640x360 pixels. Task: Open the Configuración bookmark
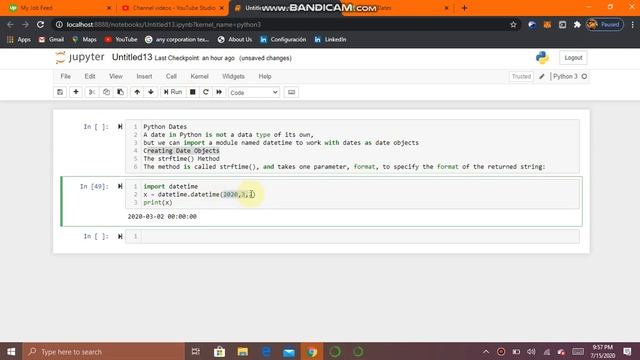(283, 40)
